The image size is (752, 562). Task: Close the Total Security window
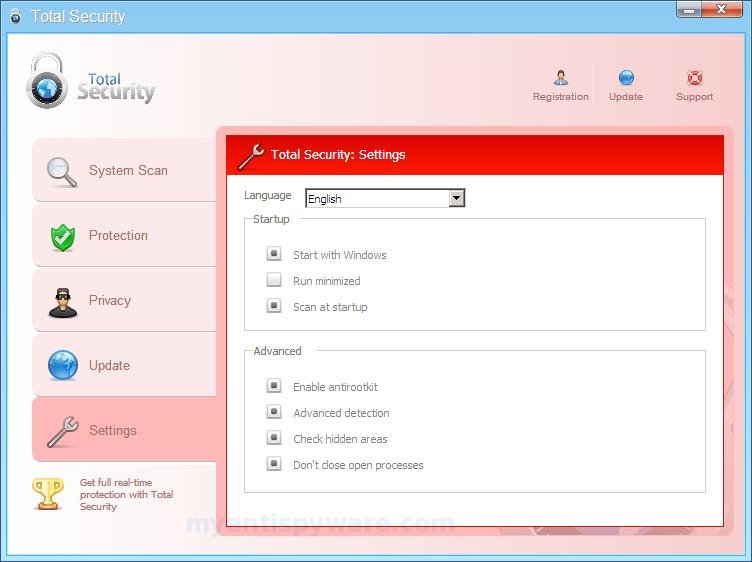721,10
